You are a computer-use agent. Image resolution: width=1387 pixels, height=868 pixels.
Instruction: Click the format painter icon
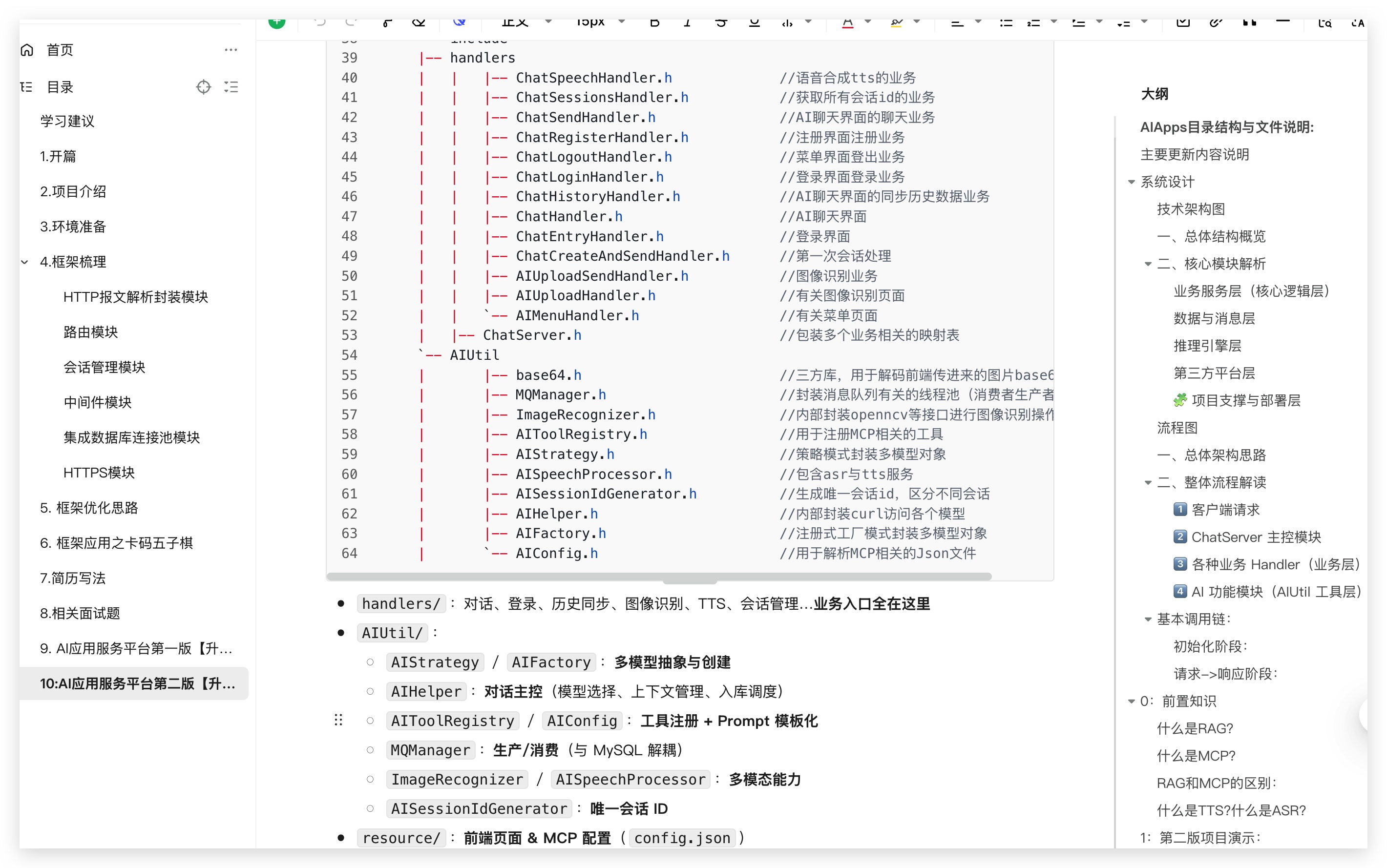coord(387,22)
